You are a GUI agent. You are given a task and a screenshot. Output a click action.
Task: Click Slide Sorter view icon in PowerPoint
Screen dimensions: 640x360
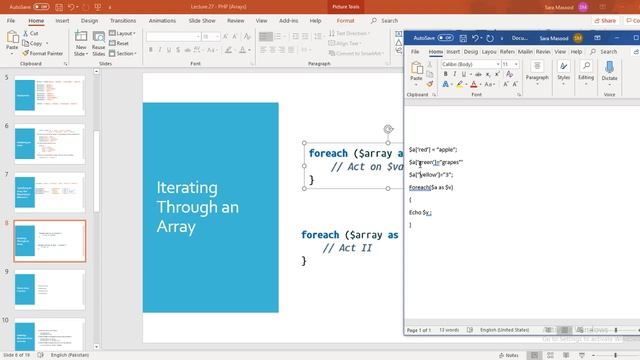tap(550, 356)
